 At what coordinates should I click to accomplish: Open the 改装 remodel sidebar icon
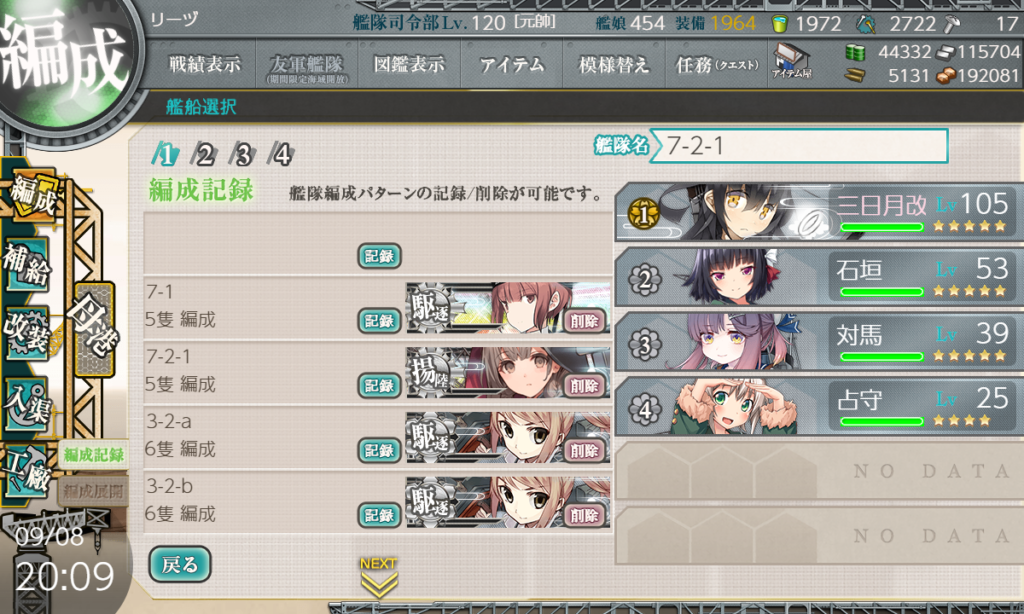click(x=26, y=334)
